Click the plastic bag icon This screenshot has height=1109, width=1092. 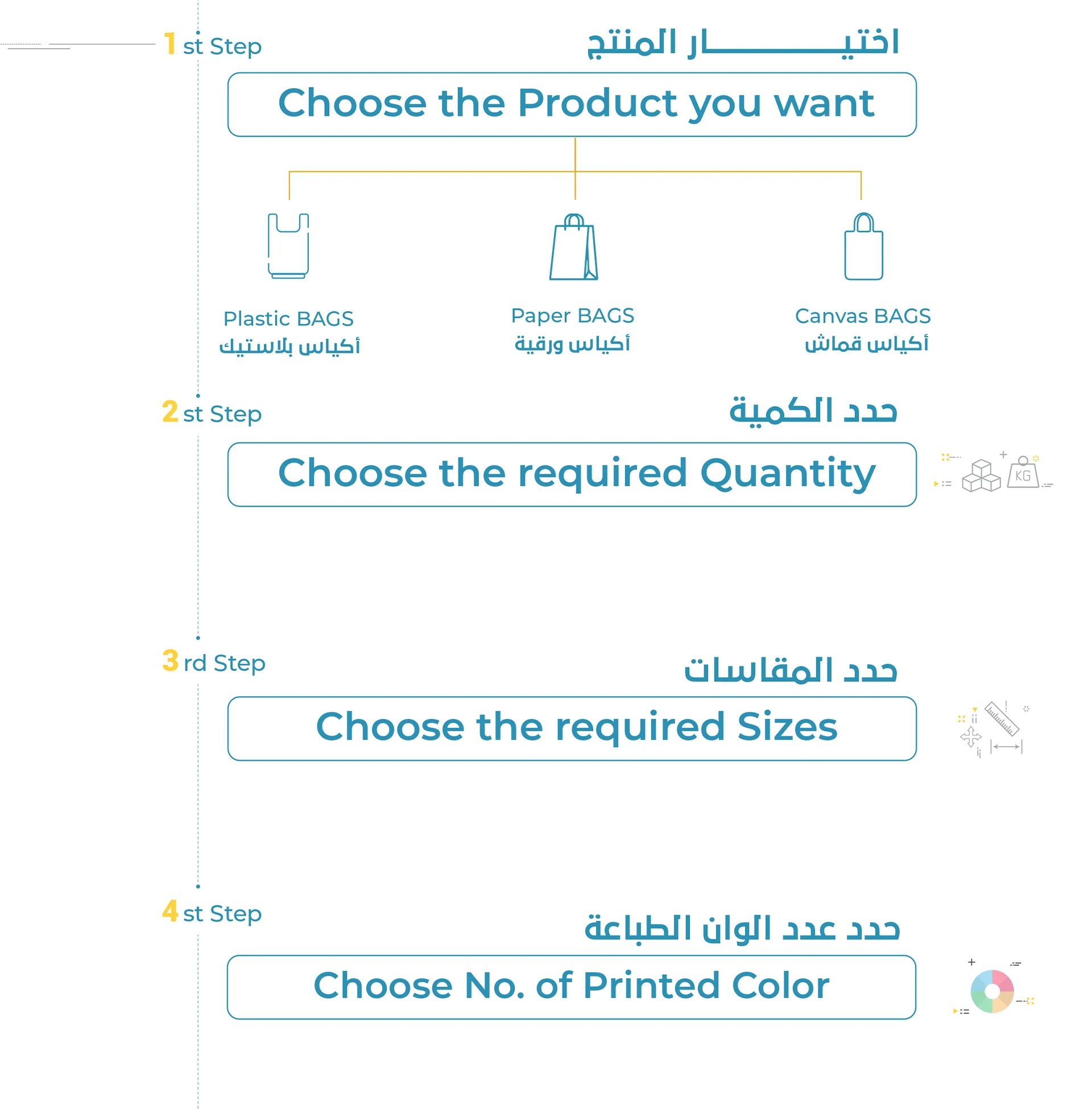tap(288, 246)
